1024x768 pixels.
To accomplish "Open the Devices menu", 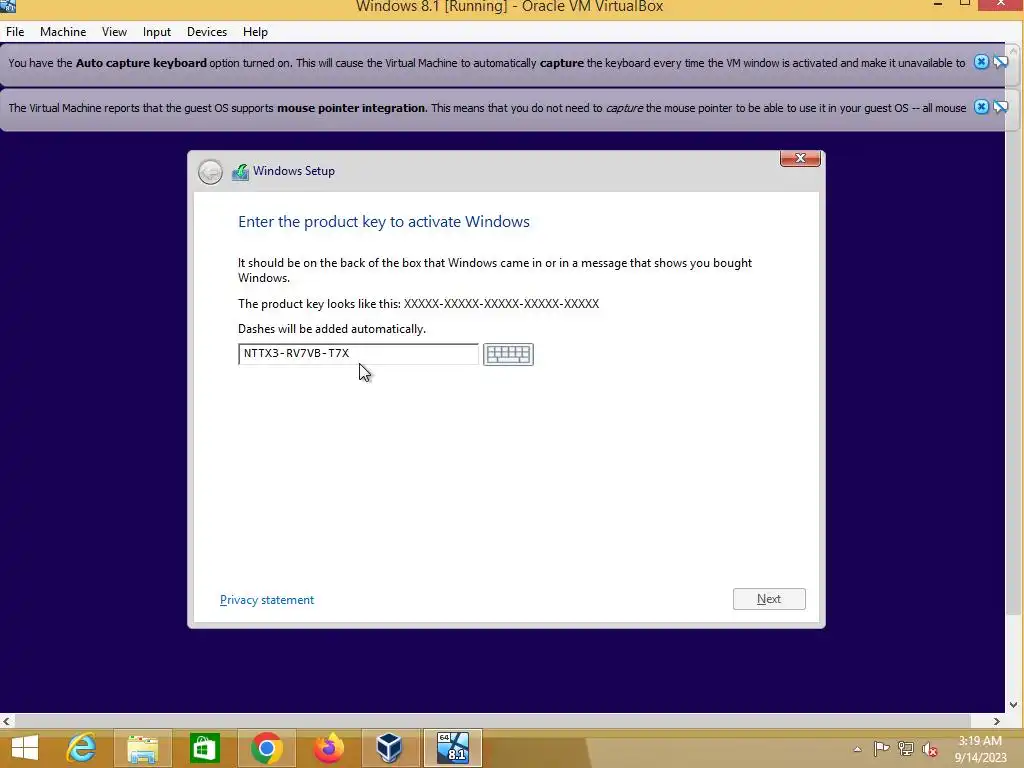I will point(207,31).
